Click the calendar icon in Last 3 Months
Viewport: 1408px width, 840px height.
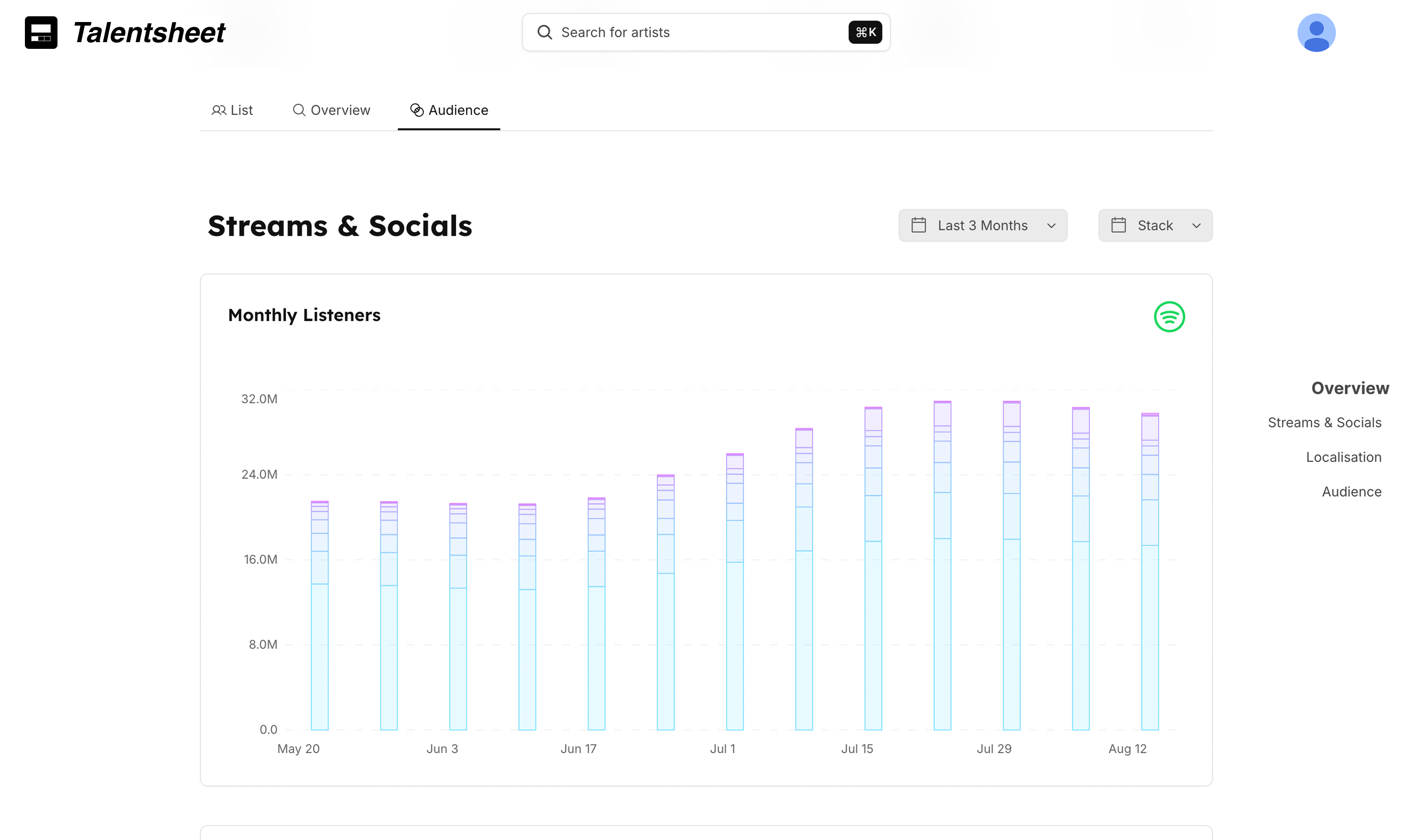click(919, 225)
